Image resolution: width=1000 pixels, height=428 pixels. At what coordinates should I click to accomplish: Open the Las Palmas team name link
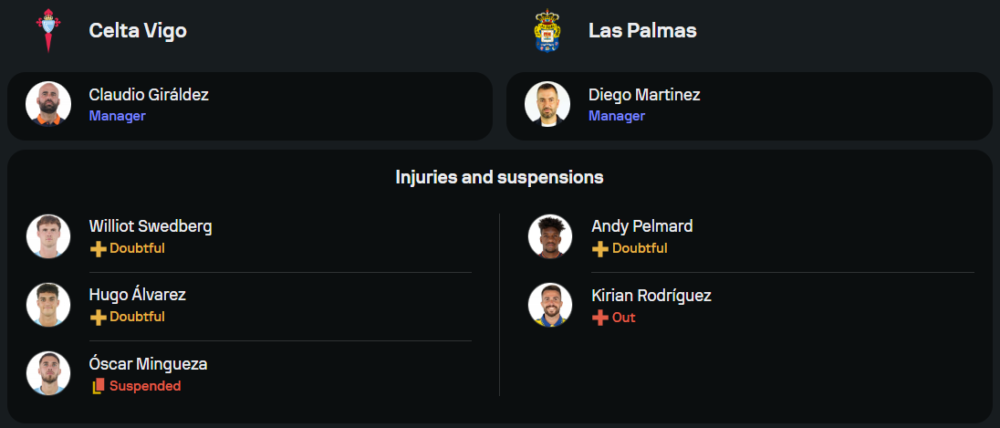(x=642, y=31)
